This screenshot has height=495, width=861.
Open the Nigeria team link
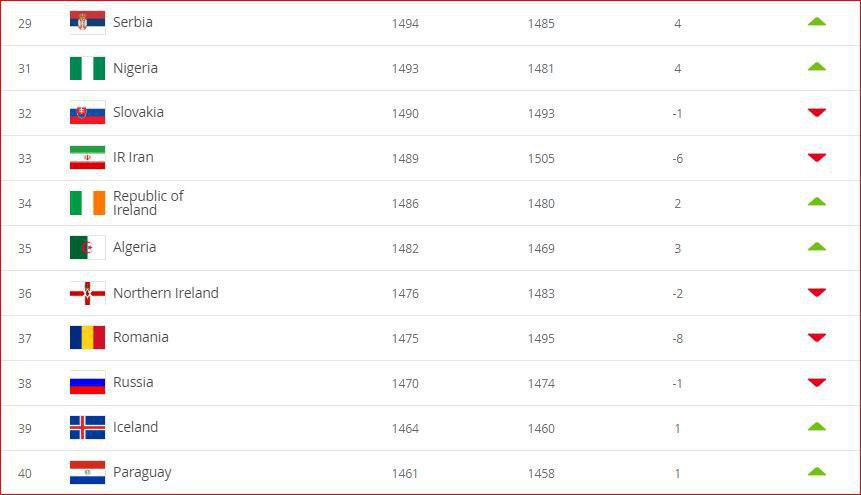point(135,69)
